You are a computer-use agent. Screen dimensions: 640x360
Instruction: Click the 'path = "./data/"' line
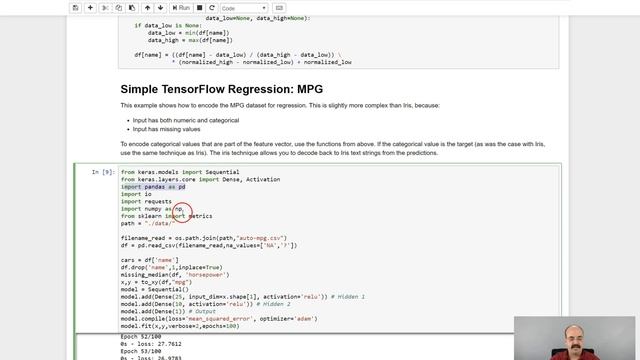pyautogui.click(x=148, y=224)
